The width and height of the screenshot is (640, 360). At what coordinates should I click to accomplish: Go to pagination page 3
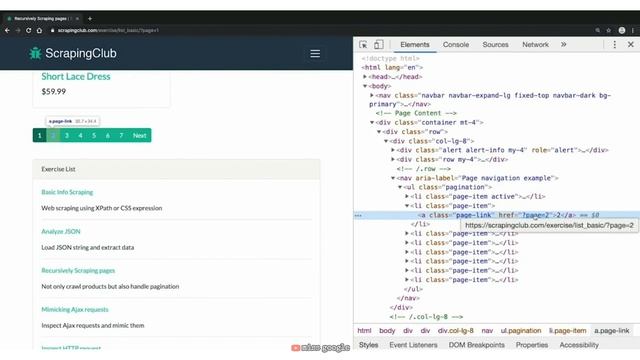click(67, 136)
